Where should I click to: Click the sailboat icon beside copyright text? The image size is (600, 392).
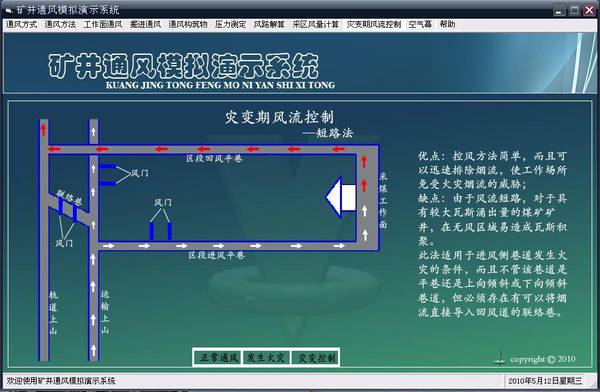(x=500, y=357)
